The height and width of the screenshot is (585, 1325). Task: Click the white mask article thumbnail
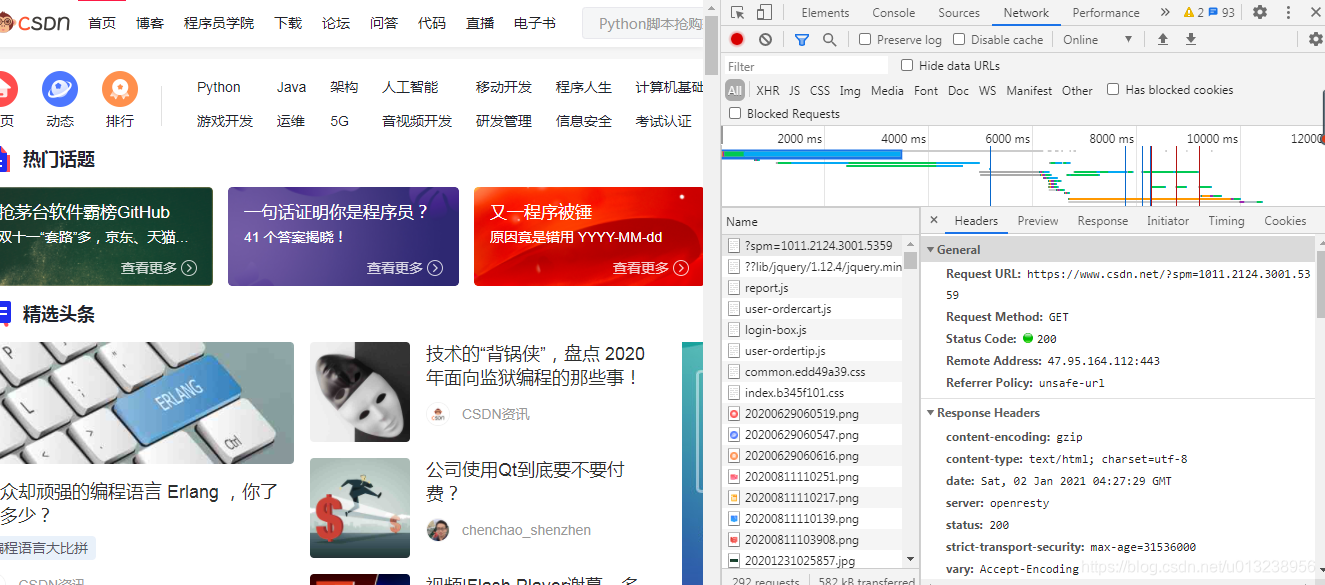(x=360, y=392)
